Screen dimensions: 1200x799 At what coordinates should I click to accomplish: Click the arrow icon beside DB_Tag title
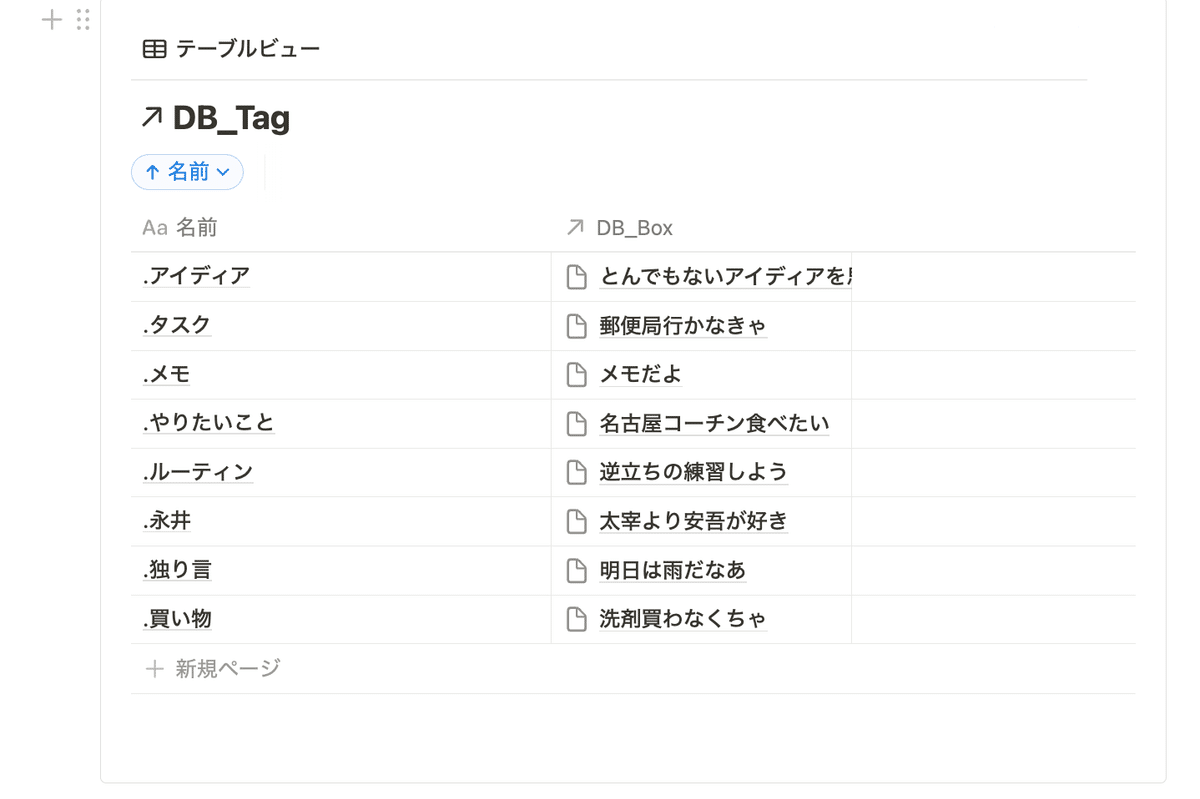tap(152, 118)
